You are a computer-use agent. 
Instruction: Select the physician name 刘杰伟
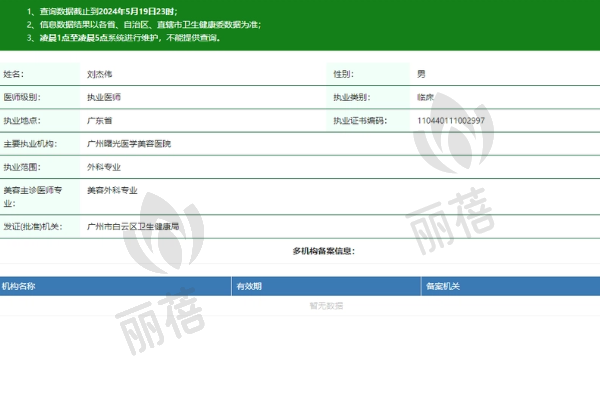(x=99, y=74)
